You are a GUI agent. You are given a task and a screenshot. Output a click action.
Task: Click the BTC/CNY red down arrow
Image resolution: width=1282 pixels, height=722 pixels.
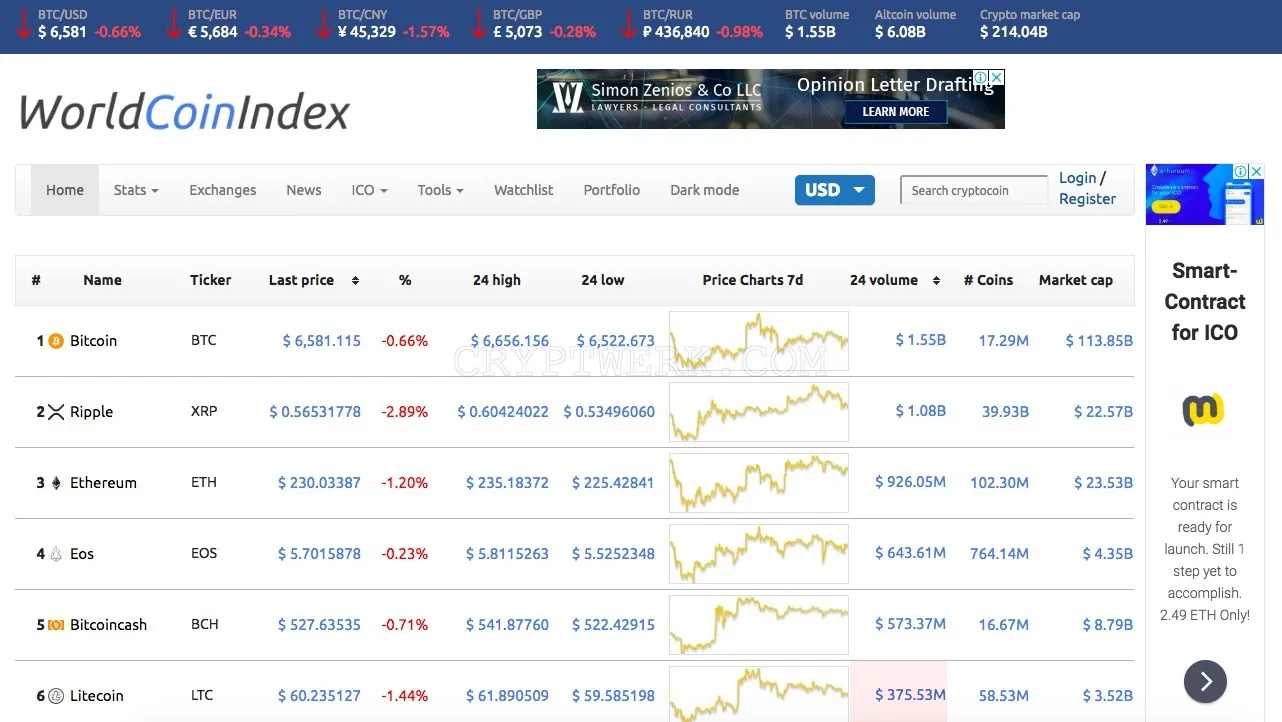coord(323,24)
